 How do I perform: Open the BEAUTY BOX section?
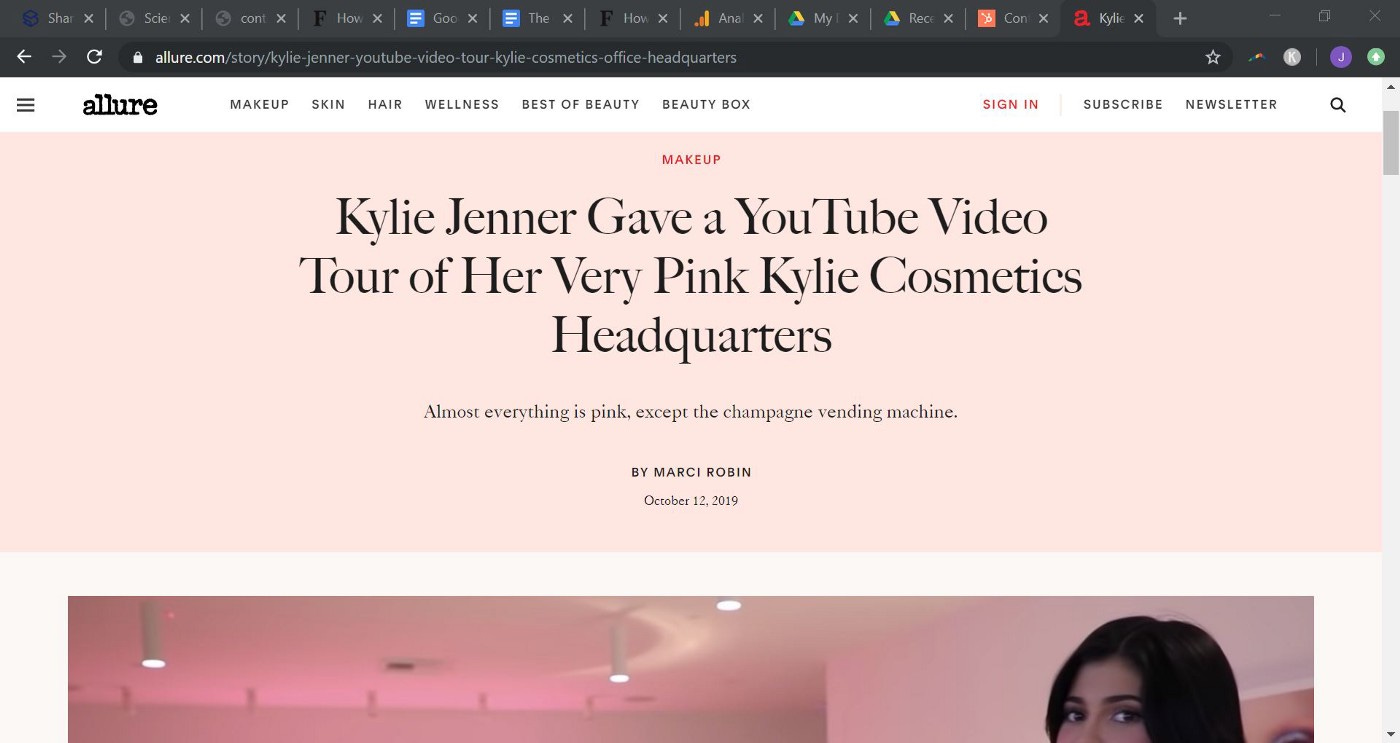(x=706, y=104)
